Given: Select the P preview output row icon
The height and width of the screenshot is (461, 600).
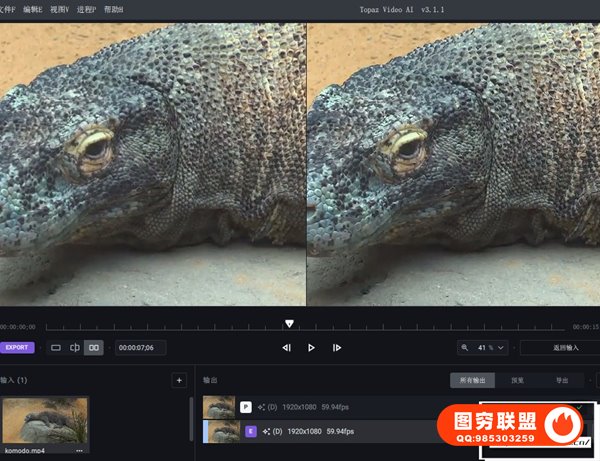Looking at the screenshot, I should [245, 407].
